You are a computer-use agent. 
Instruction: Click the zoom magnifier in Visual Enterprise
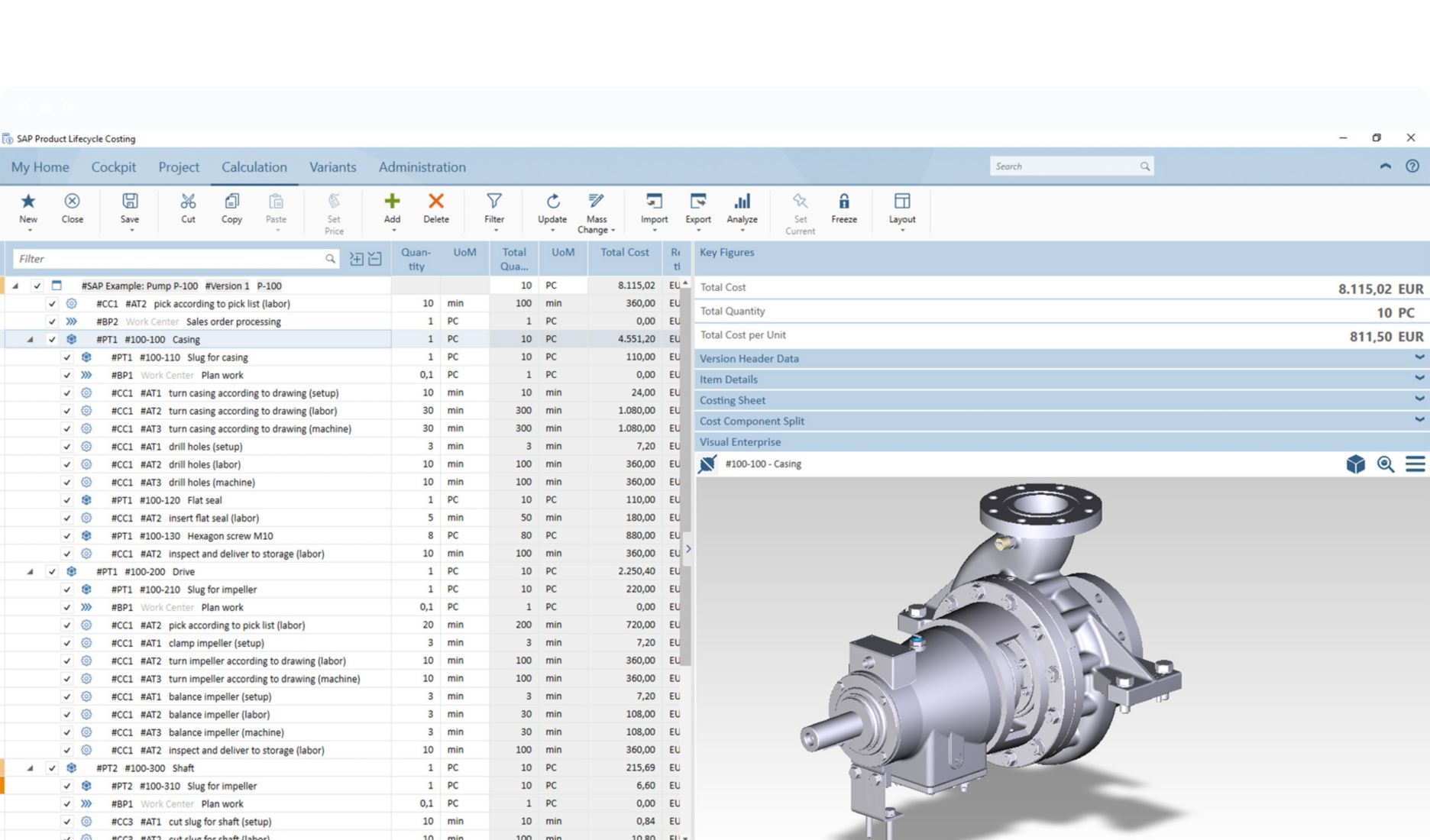coord(1385,464)
